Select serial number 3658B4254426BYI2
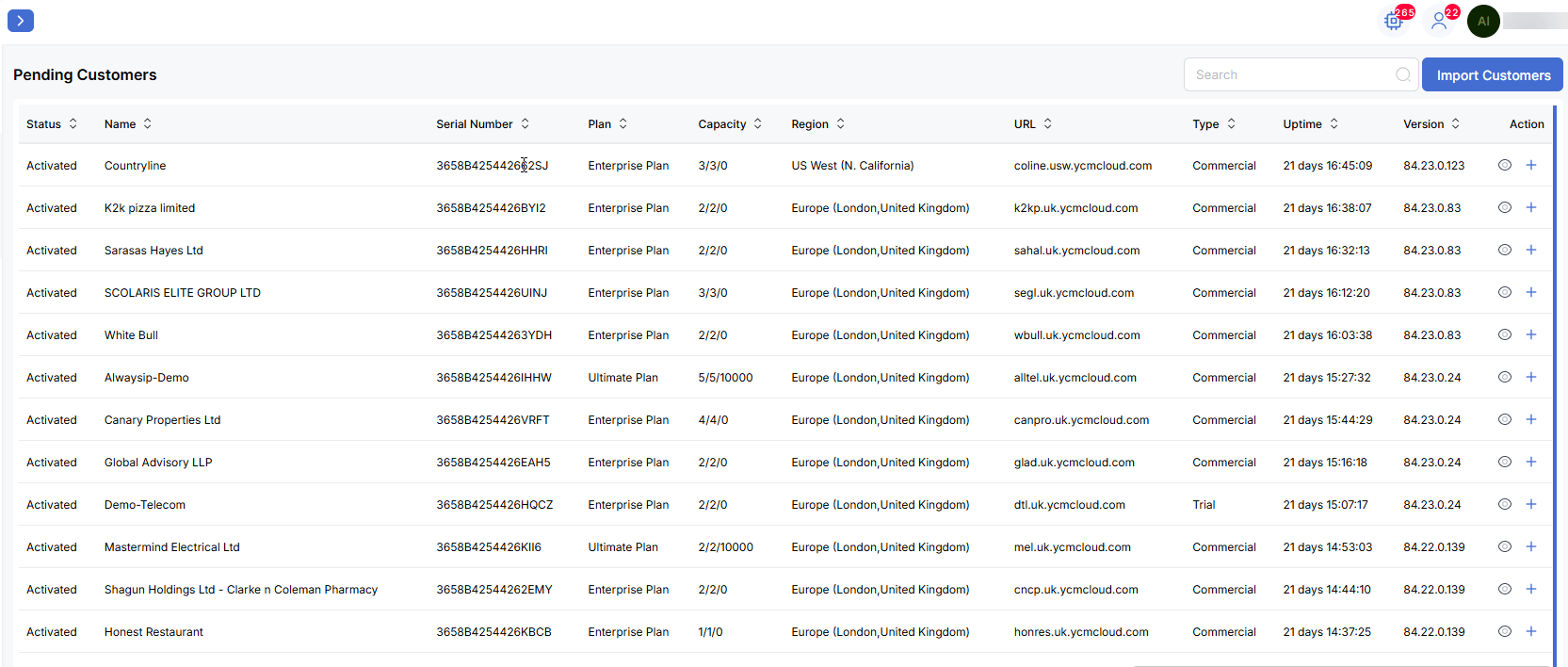The width and height of the screenshot is (1568, 667). (x=491, y=208)
